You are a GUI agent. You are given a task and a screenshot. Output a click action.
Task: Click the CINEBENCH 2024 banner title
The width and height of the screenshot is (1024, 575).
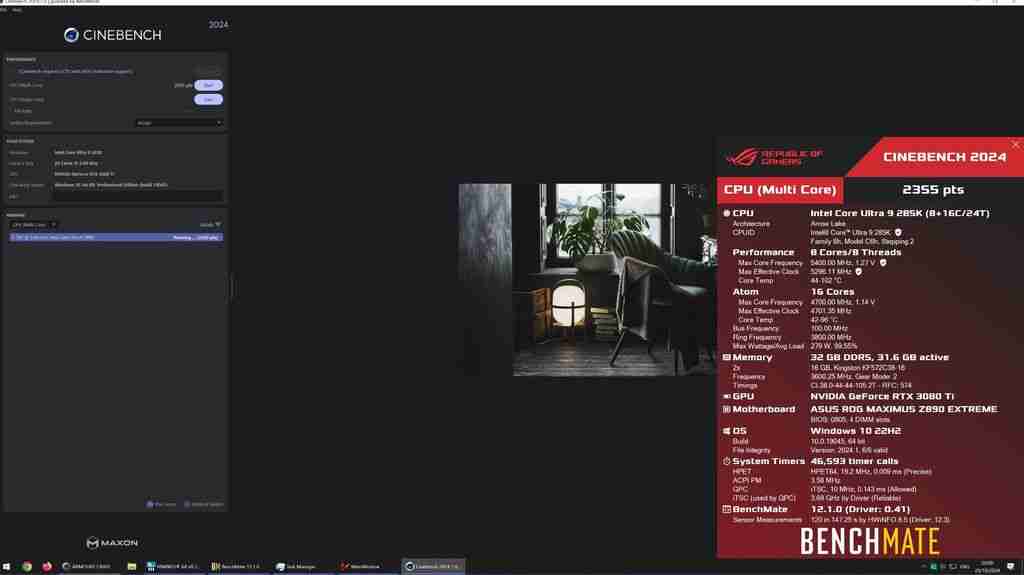point(944,157)
